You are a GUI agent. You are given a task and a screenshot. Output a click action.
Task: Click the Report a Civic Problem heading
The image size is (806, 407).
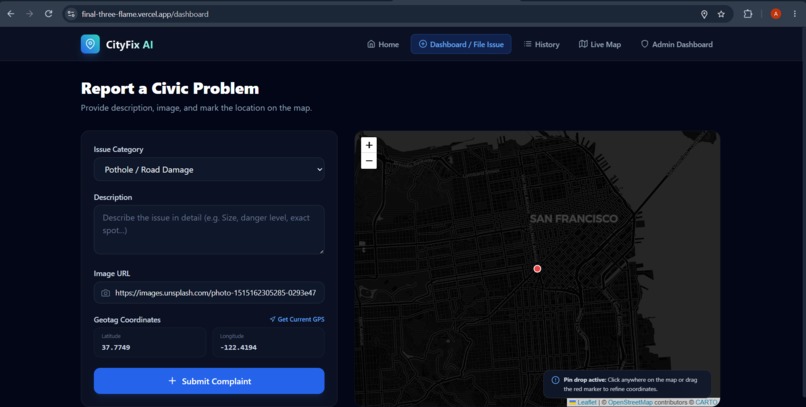pos(170,88)
